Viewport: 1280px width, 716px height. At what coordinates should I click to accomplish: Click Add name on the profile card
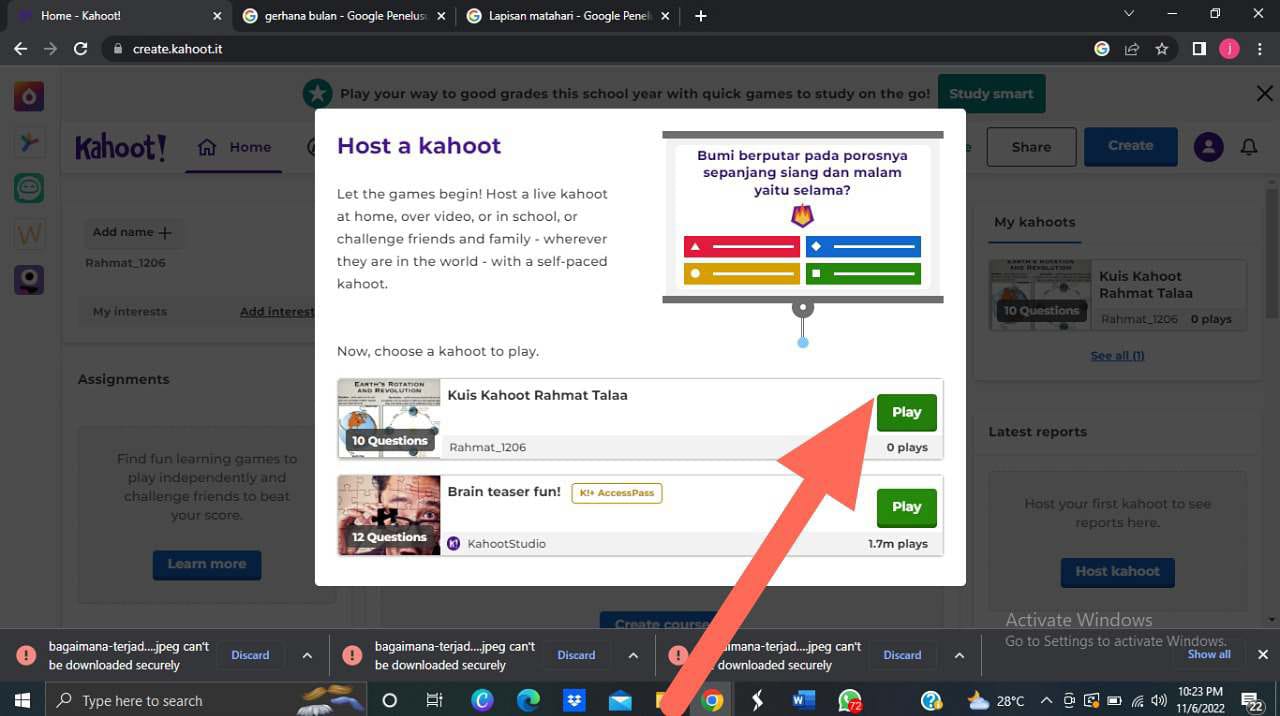(132, 232)
